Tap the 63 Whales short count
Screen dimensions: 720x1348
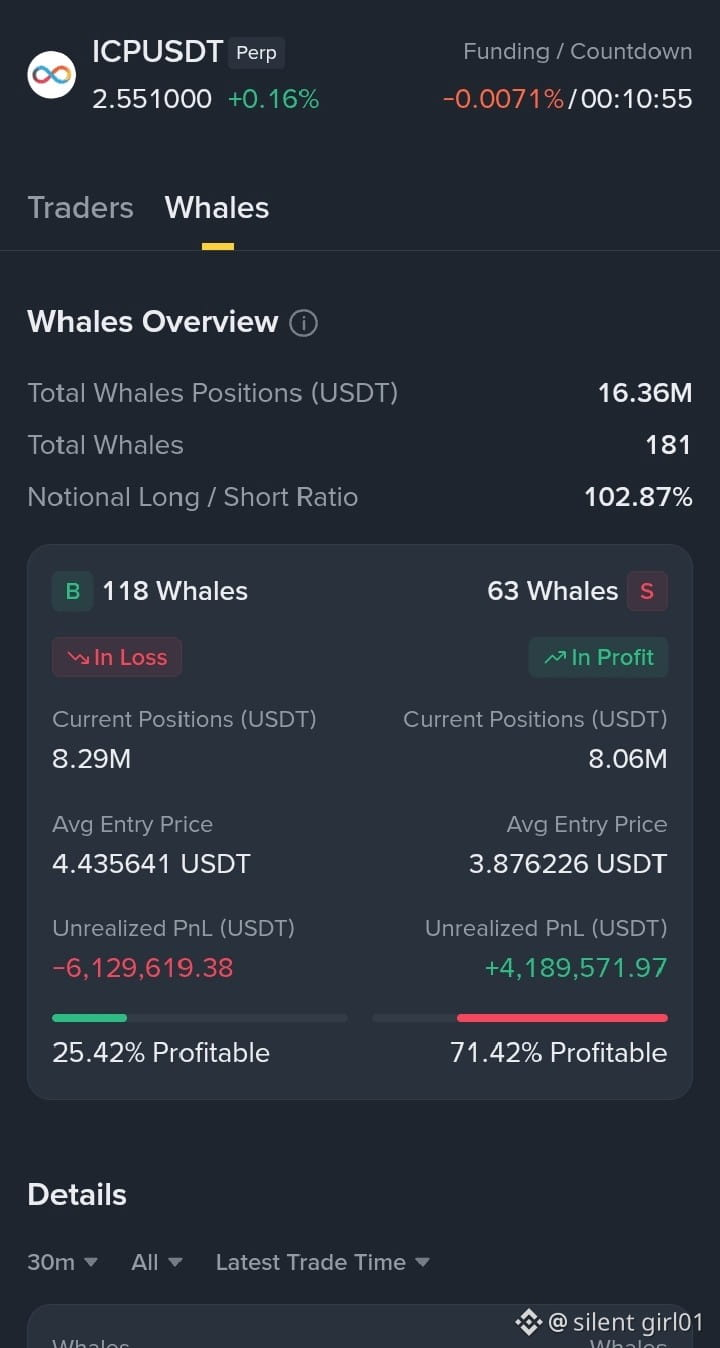pos(552,591)
